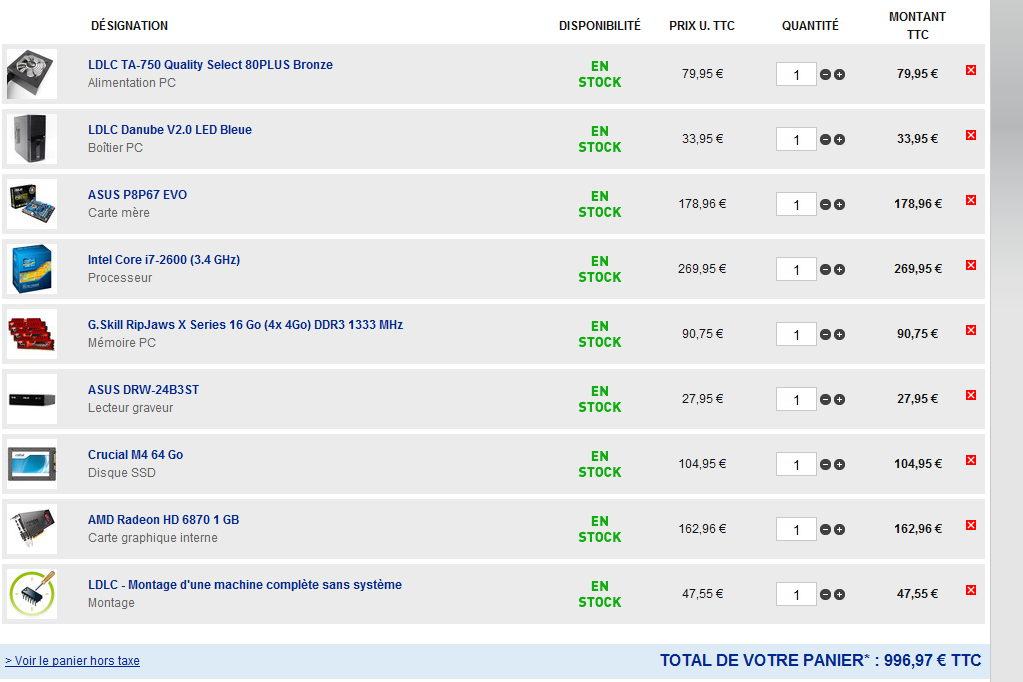The width and height of the screenshot is (1023, 682).
Task: Add one more G.Skill RipJaws memory kit
Action: tap(840, 335)
